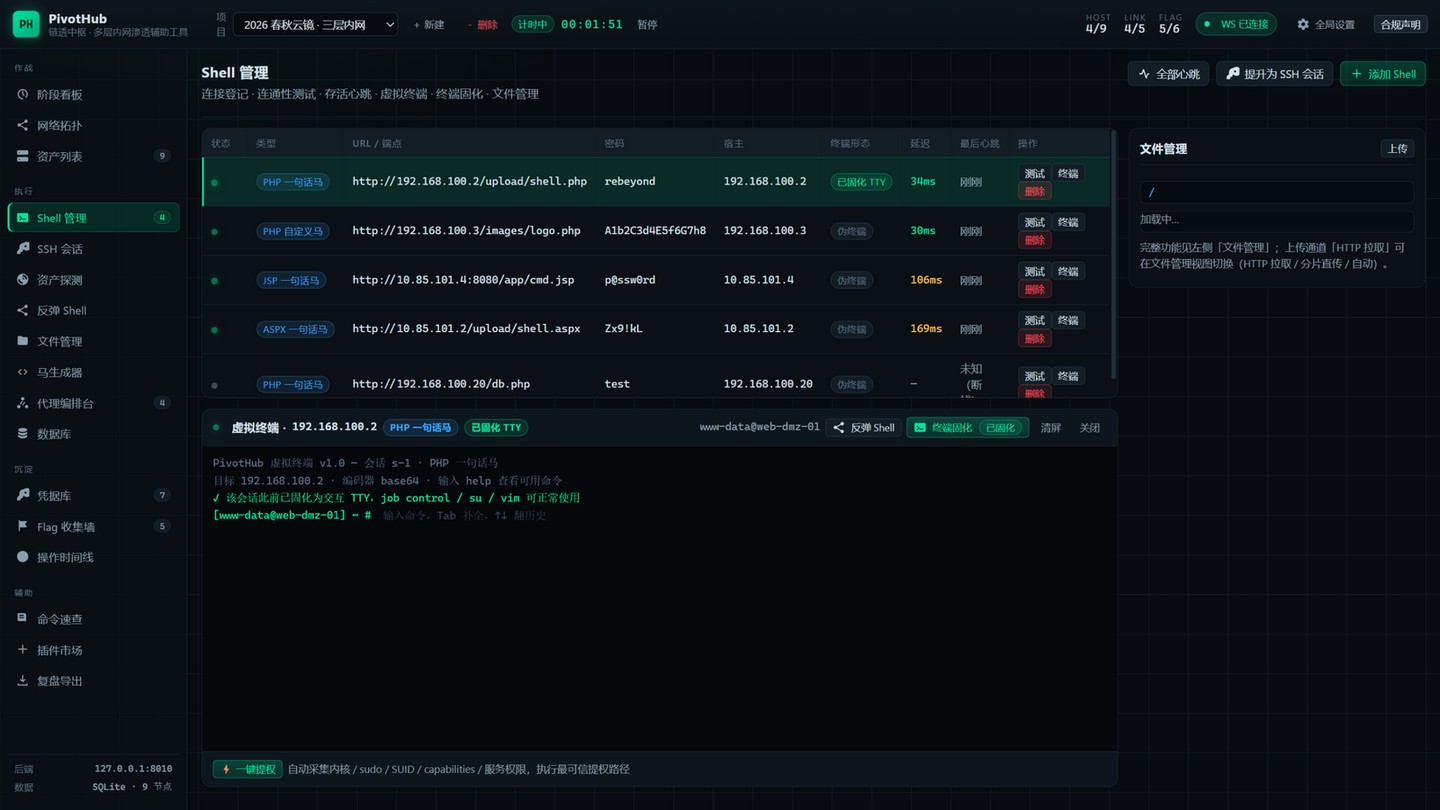The width and height of the screenshot is (1440, 810).
Task: Click the LINK 4/5 counter
Action: 1134,24
